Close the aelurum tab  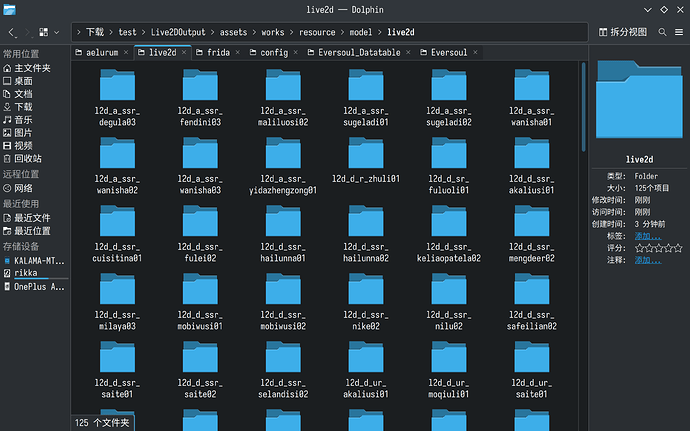point(126,52)
